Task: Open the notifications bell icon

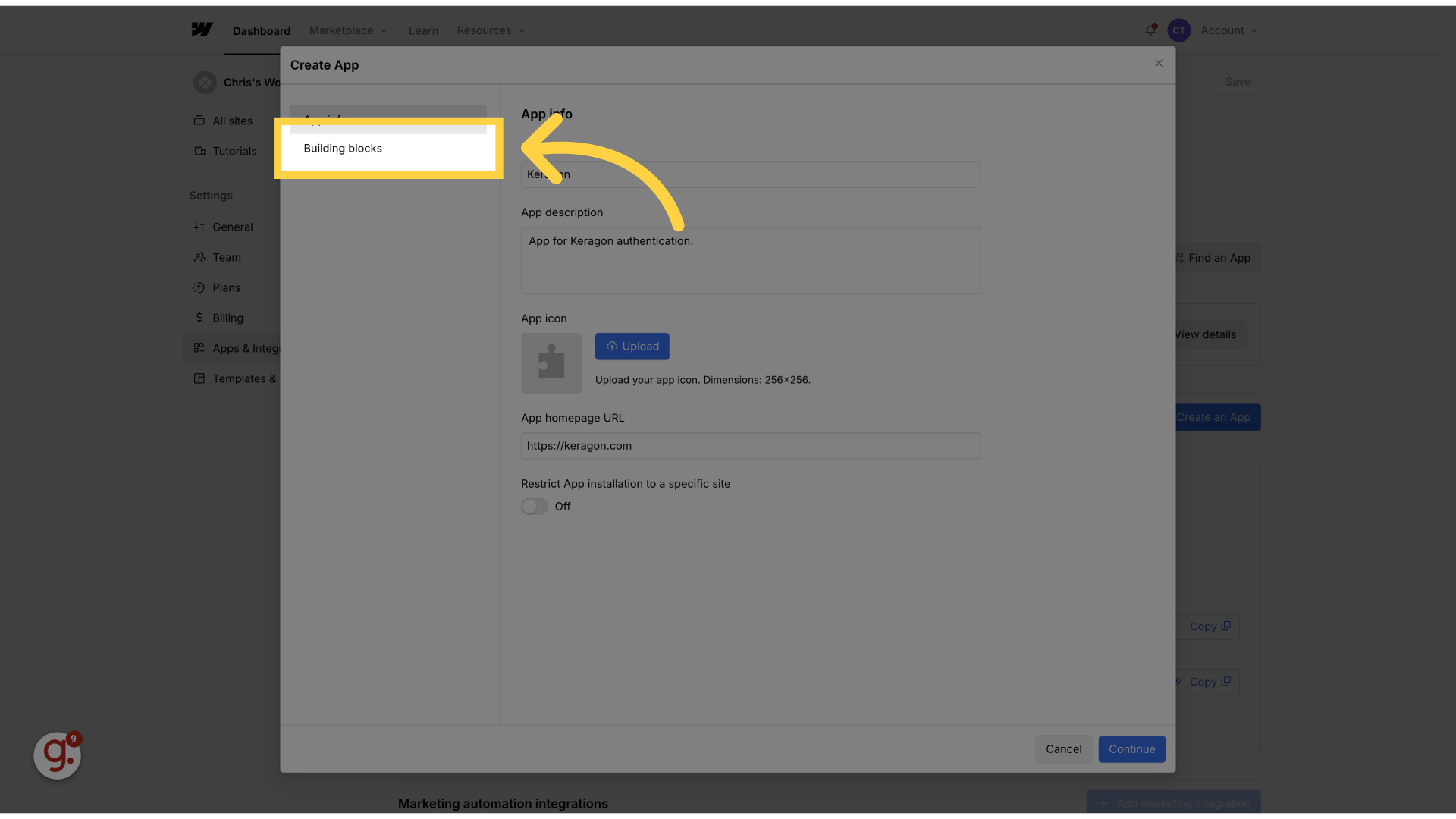Action: (1150, 30)
